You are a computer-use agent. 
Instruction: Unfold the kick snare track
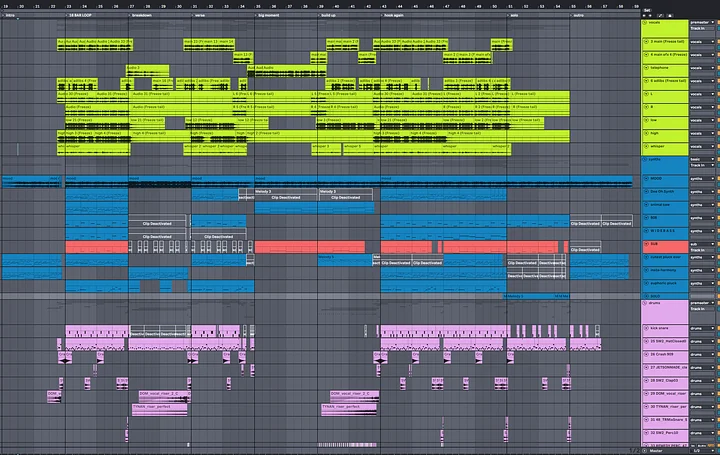point(647,328)
